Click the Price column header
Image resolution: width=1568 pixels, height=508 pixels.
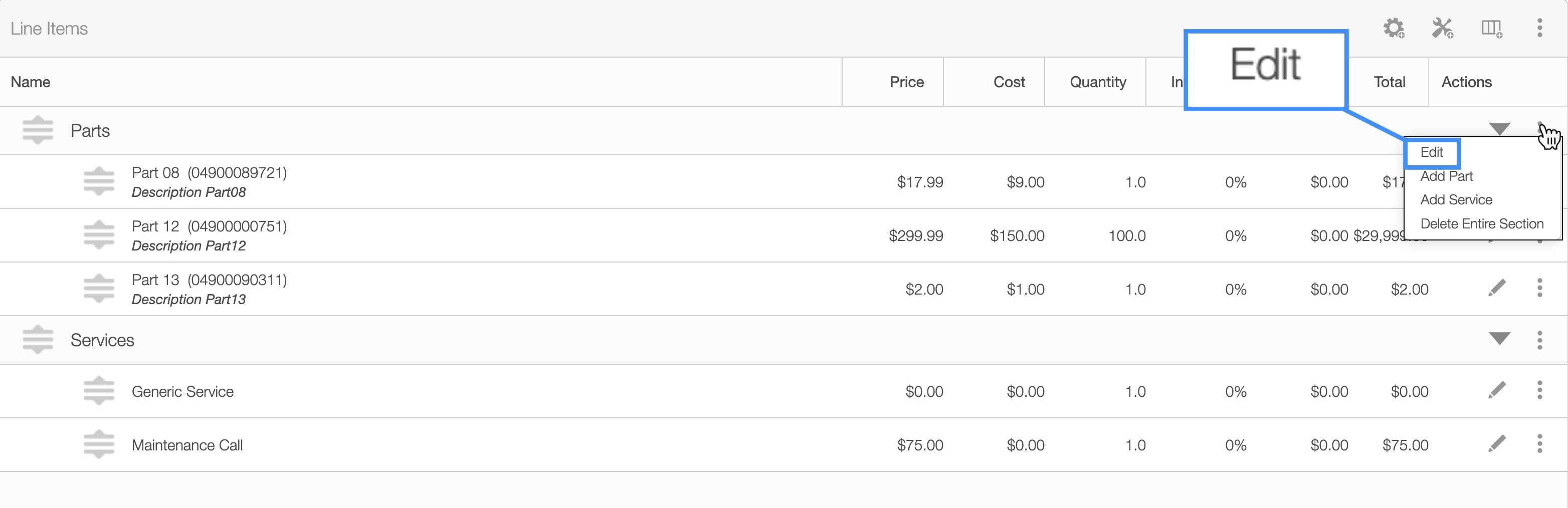[x=906, y=82]
